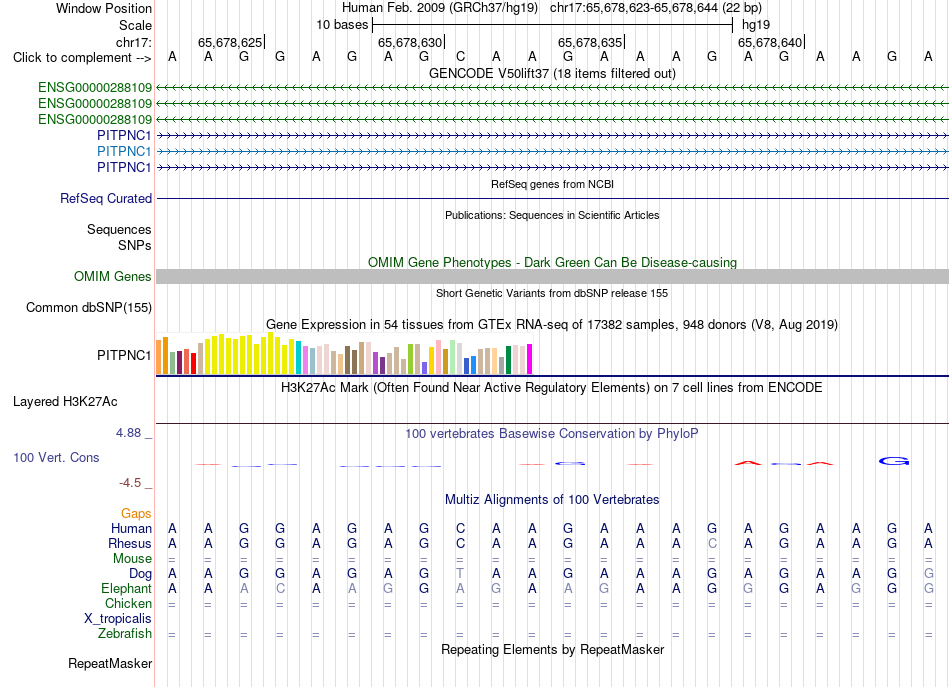950x687 pixels.
Task: Click PITPNC1 label beside GTEx bar chart
Action: (124, 355)
